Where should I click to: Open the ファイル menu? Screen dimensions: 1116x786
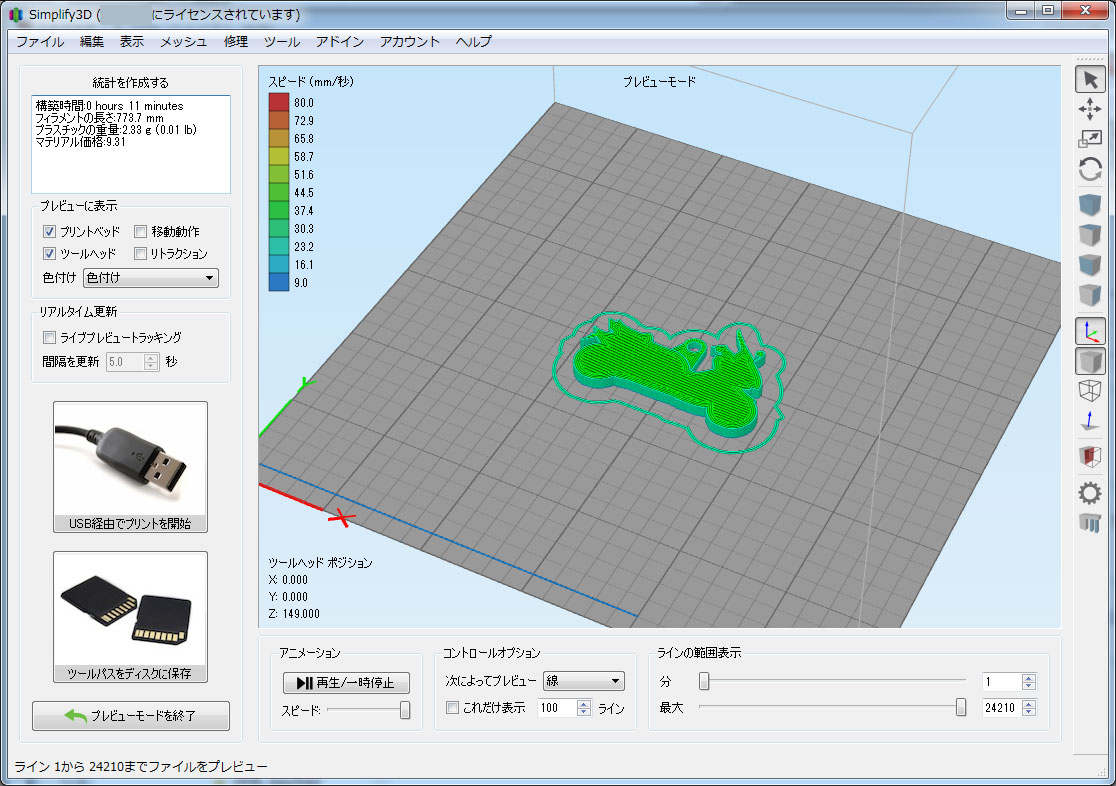coord(40,41)
